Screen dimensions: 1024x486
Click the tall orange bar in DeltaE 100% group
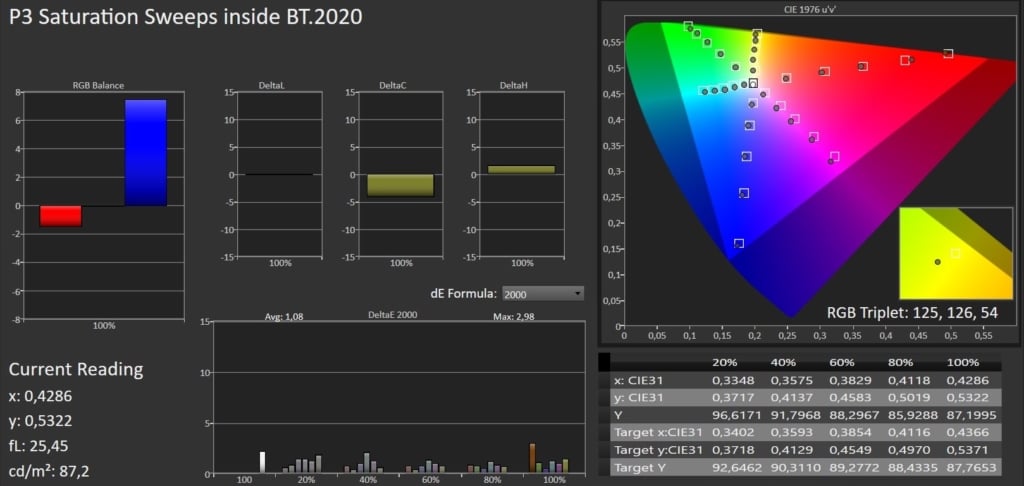(x=532, y=457)
